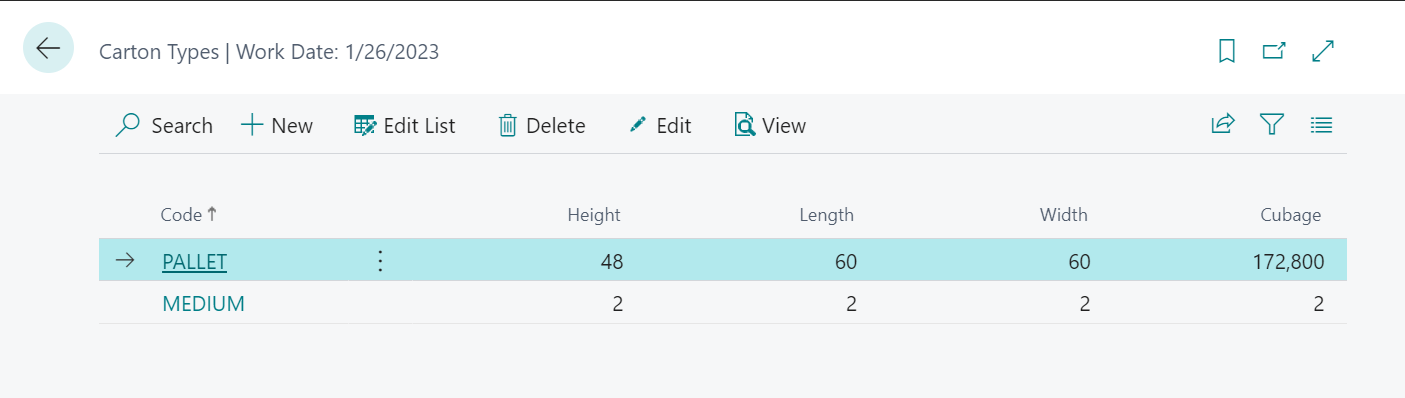Click Edit List in the toolbar
The width and height of the screenshot is (1405, 398).
(405, 126)
